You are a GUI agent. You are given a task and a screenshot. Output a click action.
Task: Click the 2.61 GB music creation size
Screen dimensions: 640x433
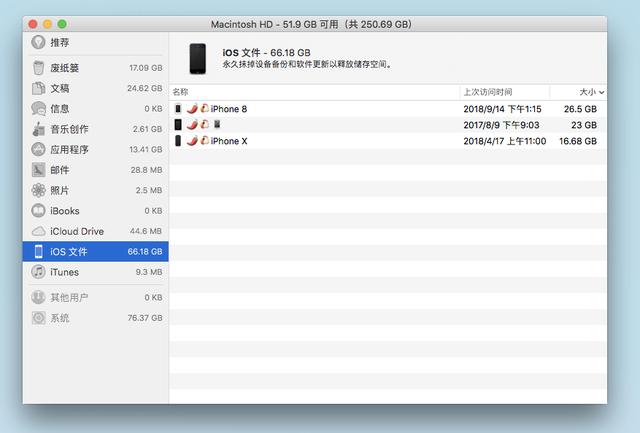tap(147, 129)
